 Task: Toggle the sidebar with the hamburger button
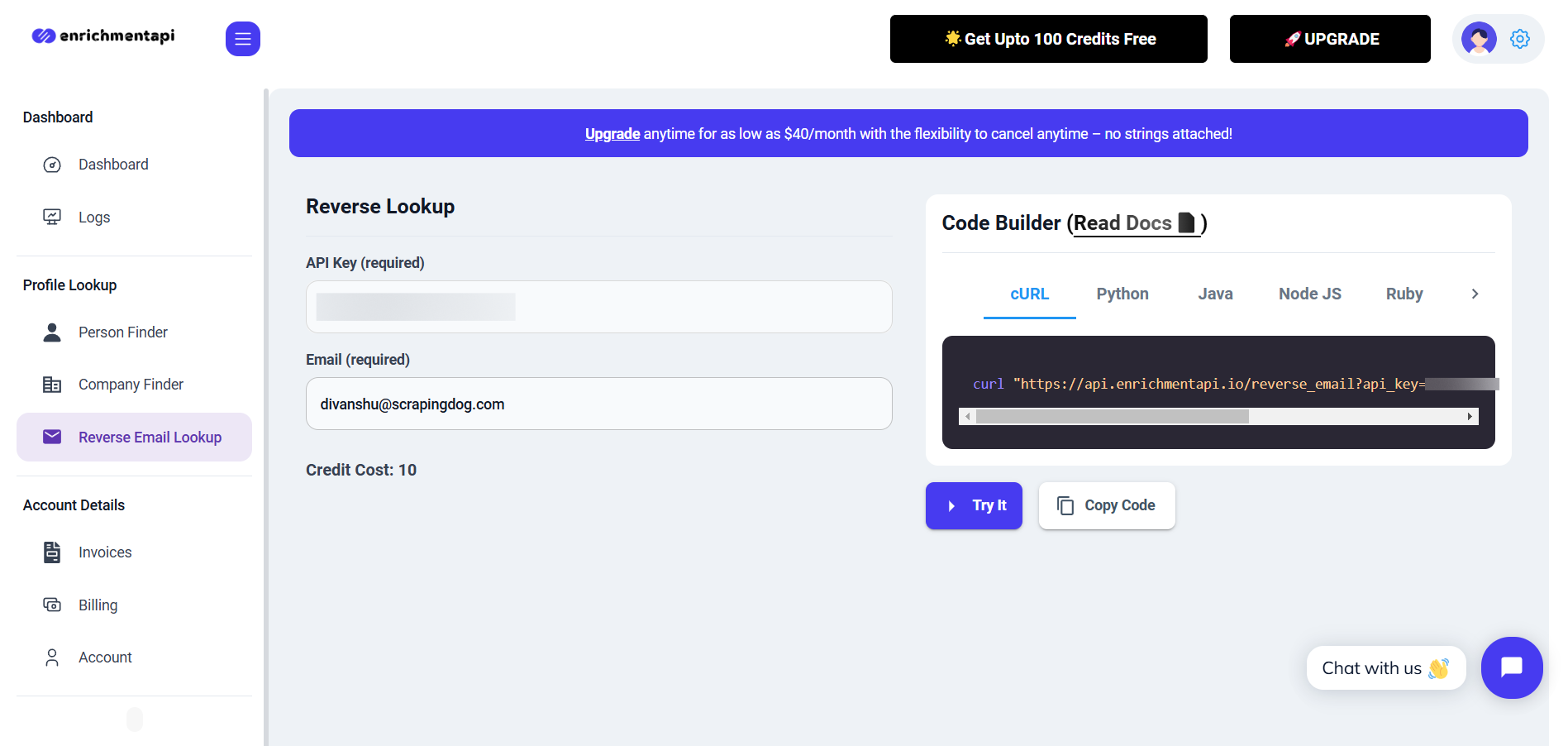pos(242,38)
